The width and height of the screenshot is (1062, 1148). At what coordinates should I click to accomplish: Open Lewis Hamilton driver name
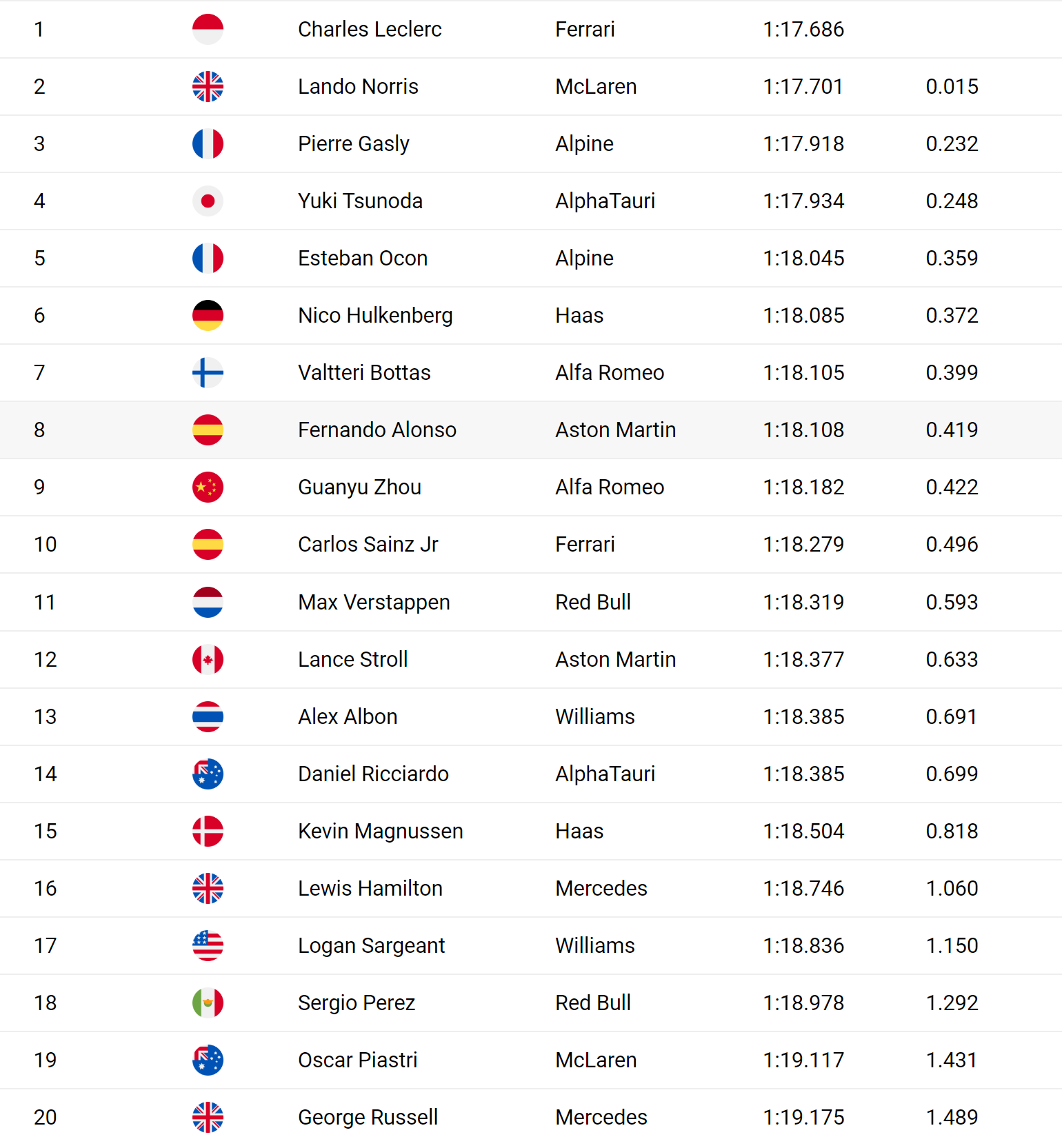click(x=370, y=888)
